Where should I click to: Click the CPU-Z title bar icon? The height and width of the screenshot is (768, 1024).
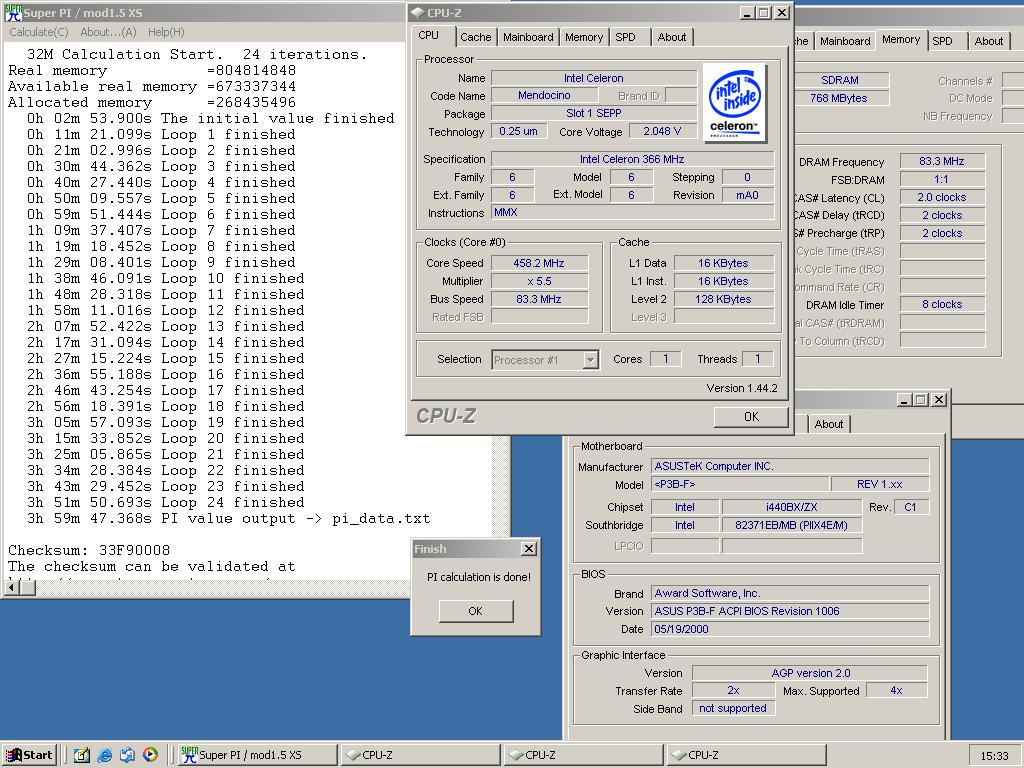click(417, 12)
